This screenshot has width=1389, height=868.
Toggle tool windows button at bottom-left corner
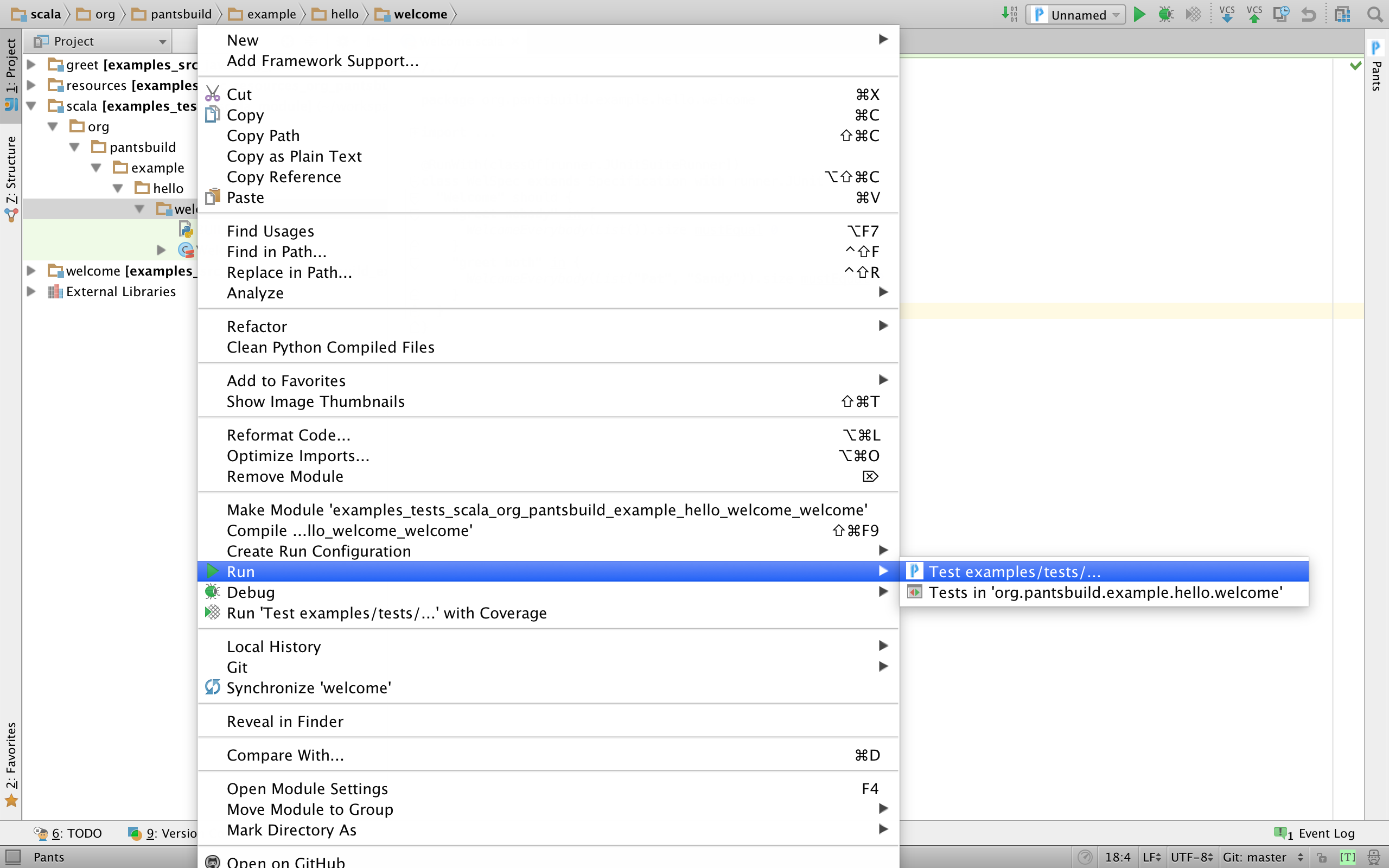click(x=12, y=857)
